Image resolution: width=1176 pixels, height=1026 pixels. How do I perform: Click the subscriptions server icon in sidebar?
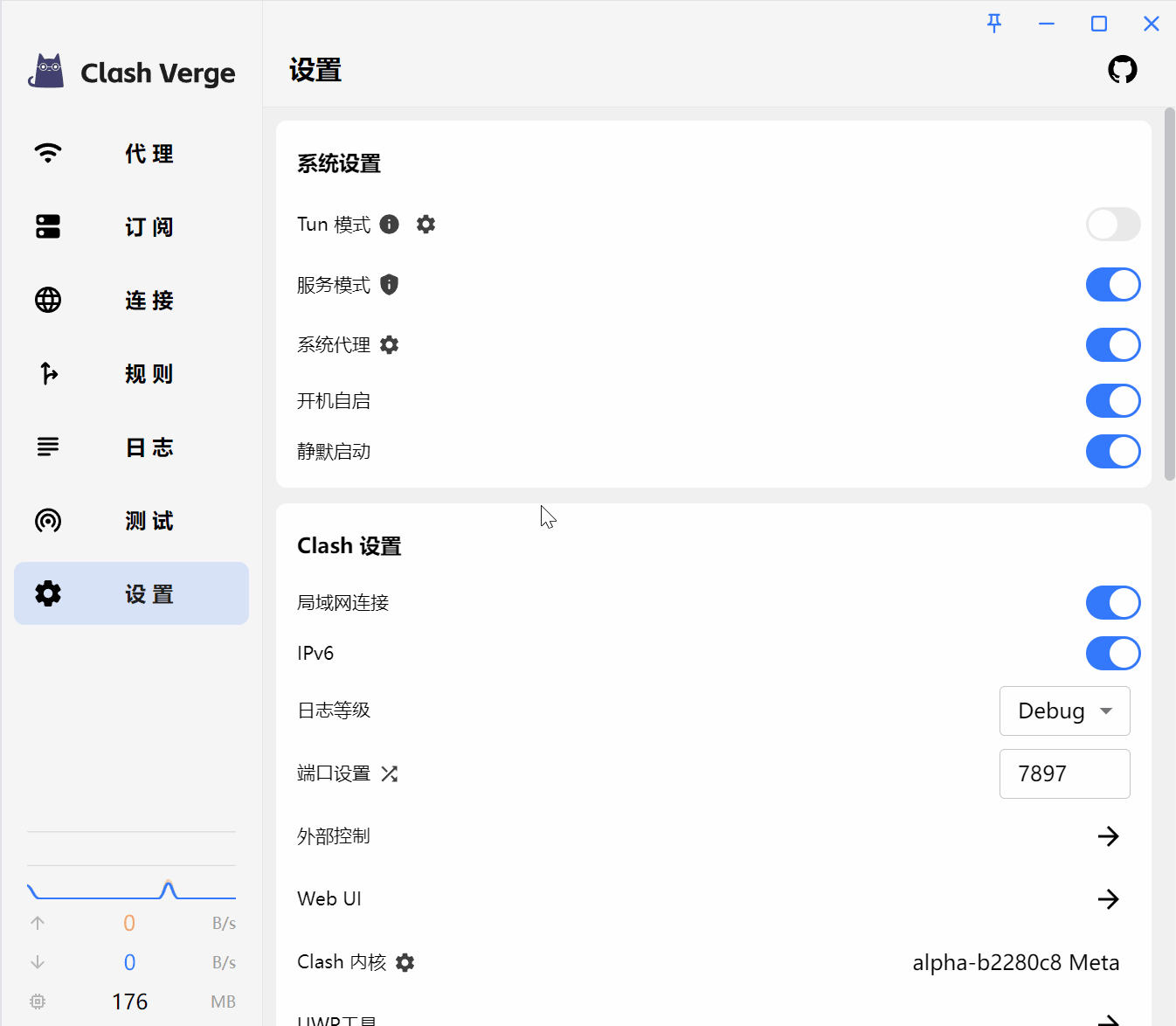(x=48, y=226)
